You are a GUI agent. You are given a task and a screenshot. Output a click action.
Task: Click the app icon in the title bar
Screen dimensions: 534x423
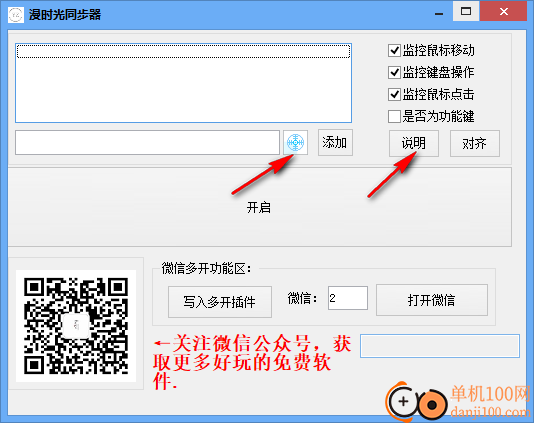click(x=16, y=15)
